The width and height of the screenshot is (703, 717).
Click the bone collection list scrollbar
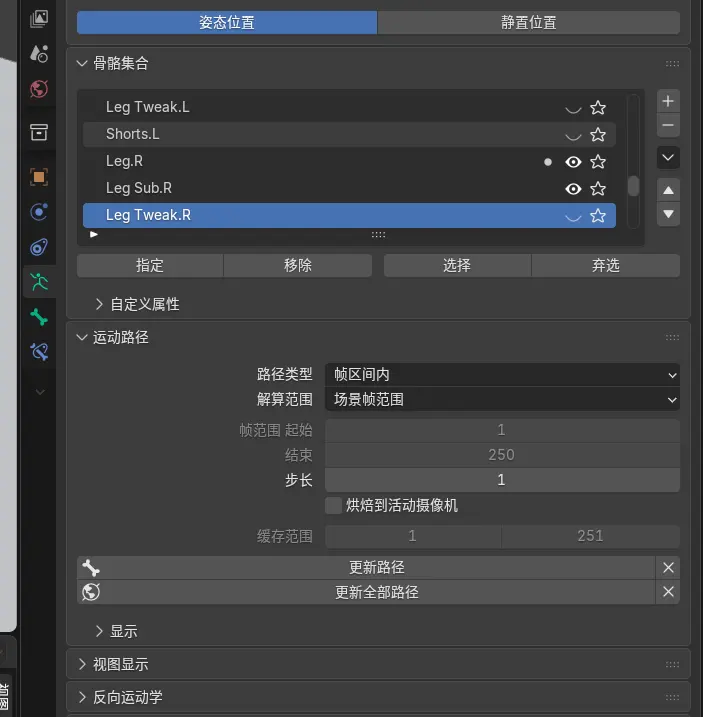click(x=633, y=186)
